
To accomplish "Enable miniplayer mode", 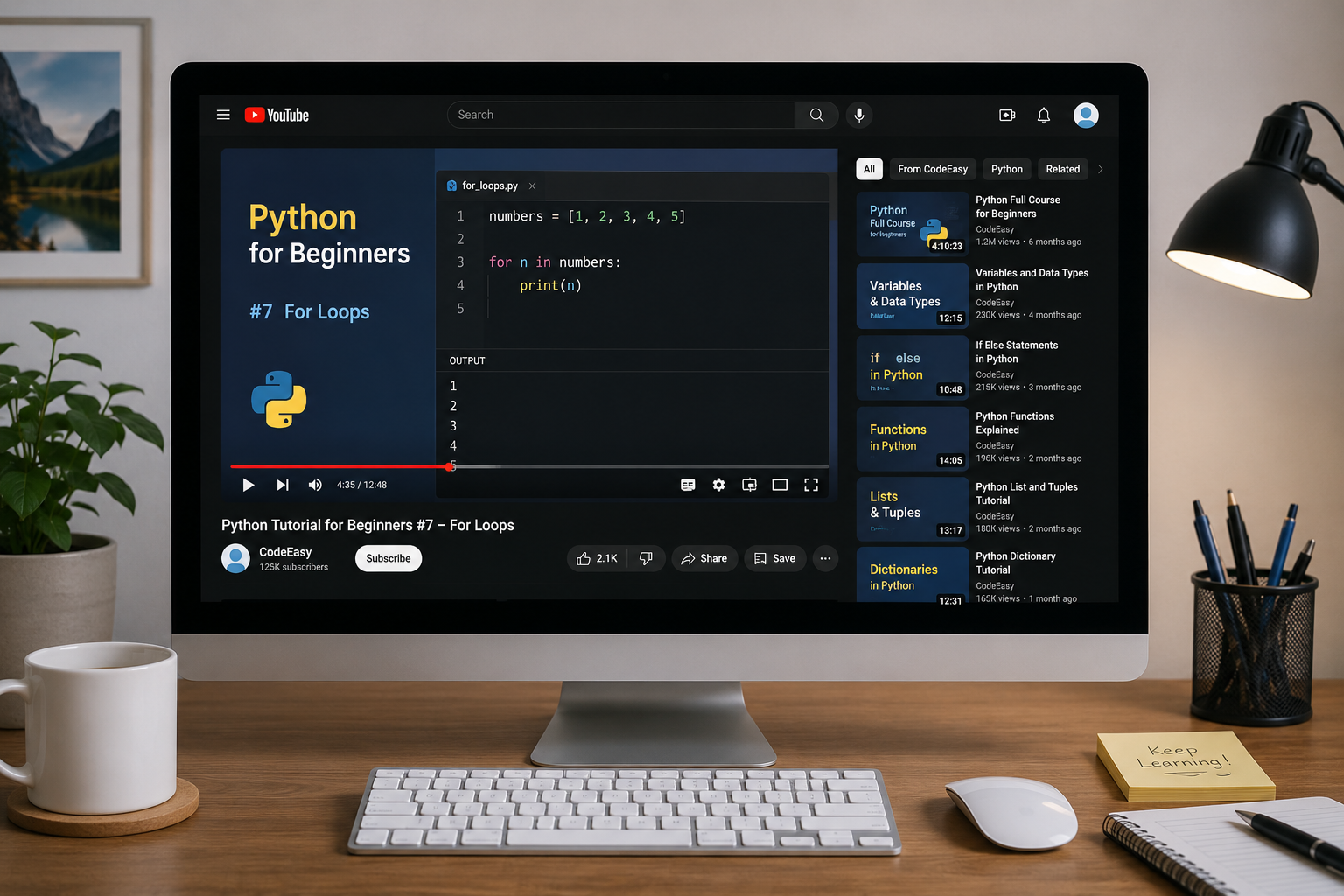I will click(x=749, y=485).
